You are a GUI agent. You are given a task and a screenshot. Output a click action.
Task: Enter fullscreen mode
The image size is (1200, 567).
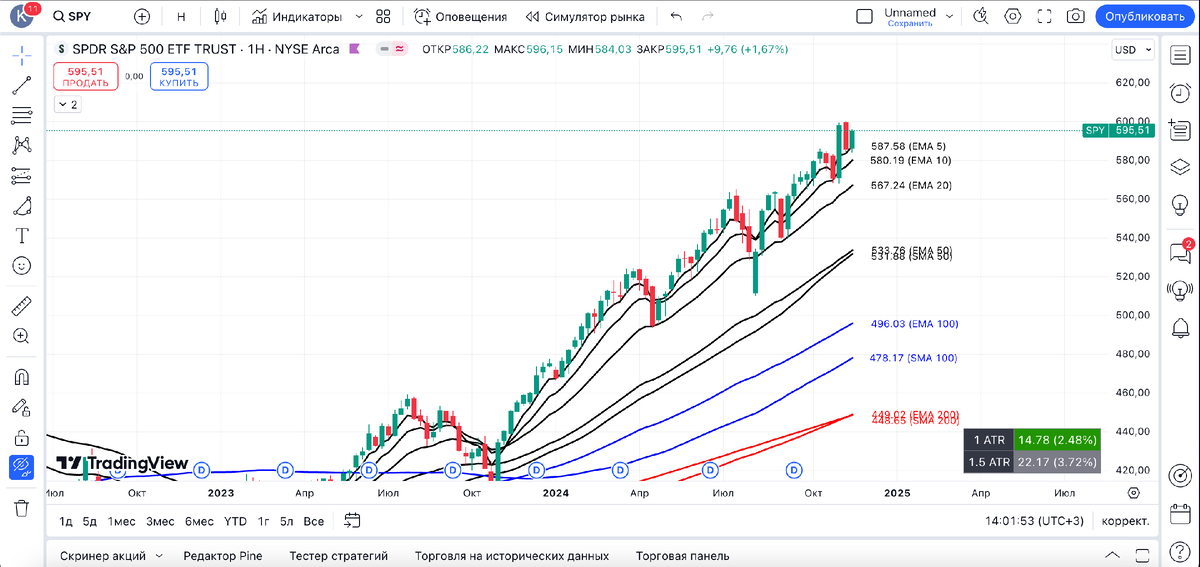(x=1045, y=17)
